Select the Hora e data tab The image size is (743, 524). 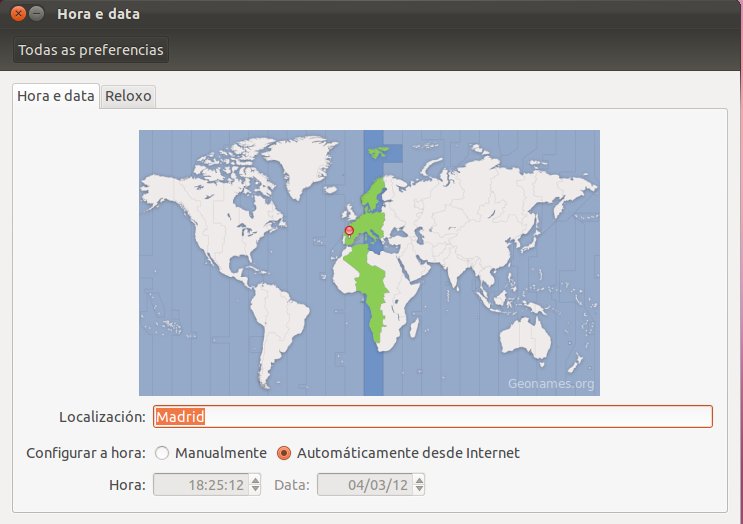point(56,96)
